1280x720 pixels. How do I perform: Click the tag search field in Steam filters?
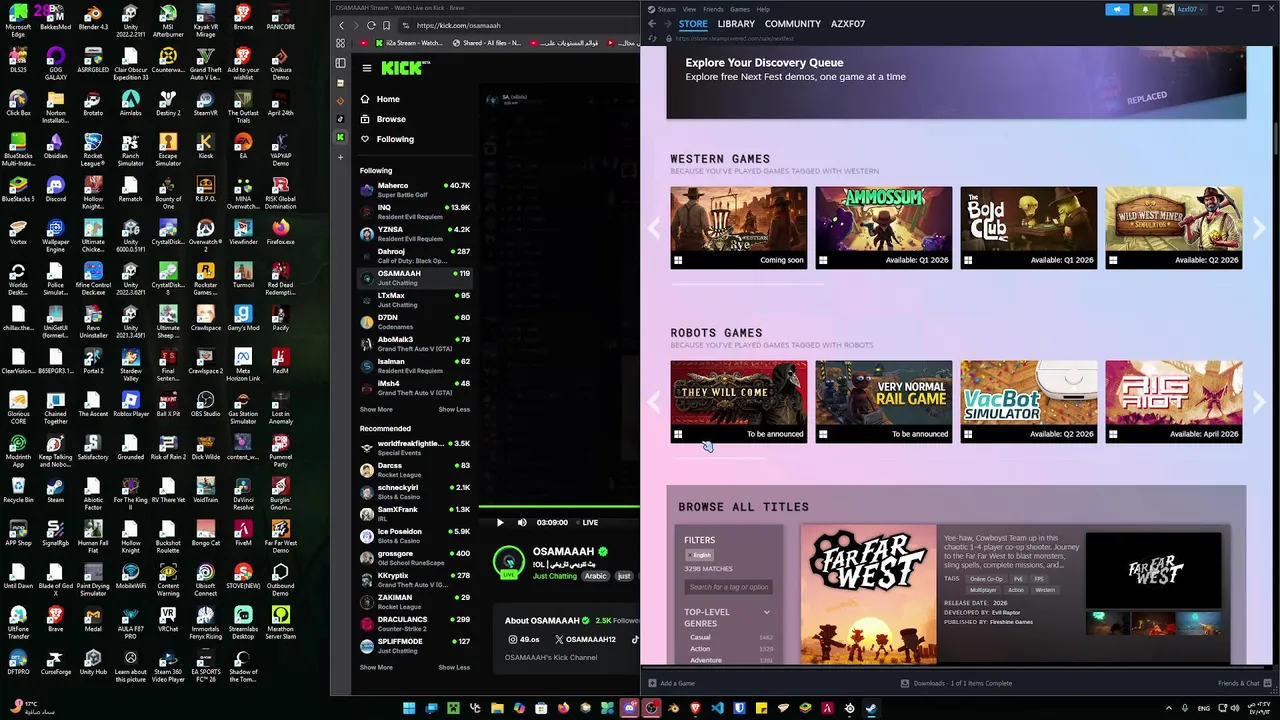click(728, 587)
